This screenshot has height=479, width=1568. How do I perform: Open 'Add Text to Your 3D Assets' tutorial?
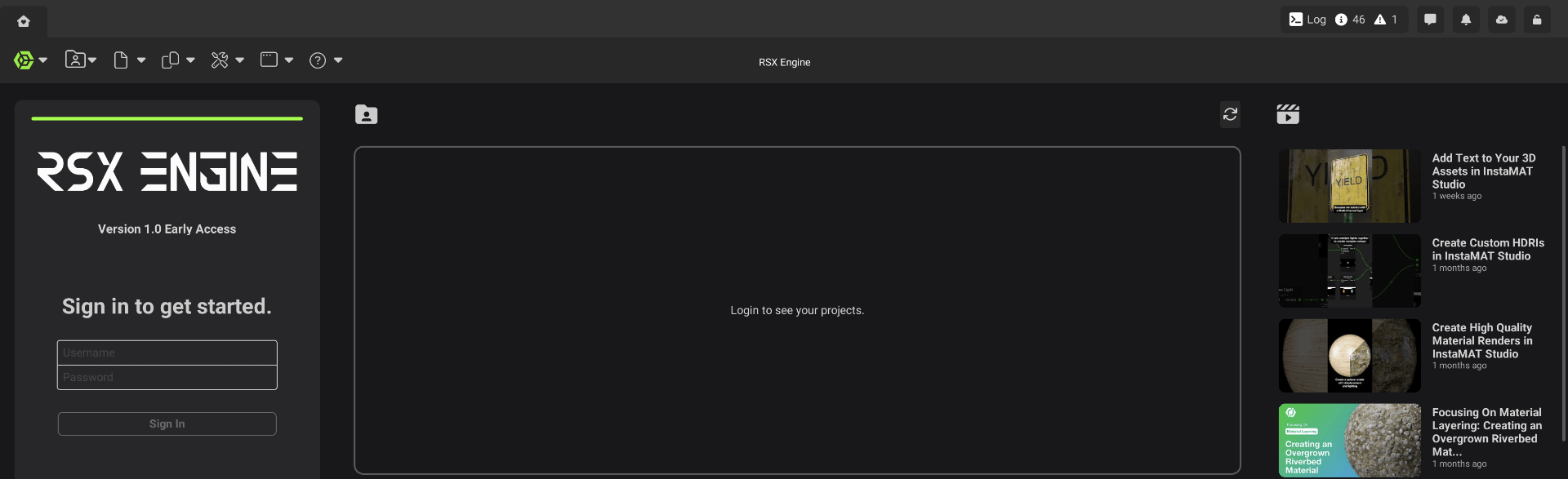point(1484,171)
